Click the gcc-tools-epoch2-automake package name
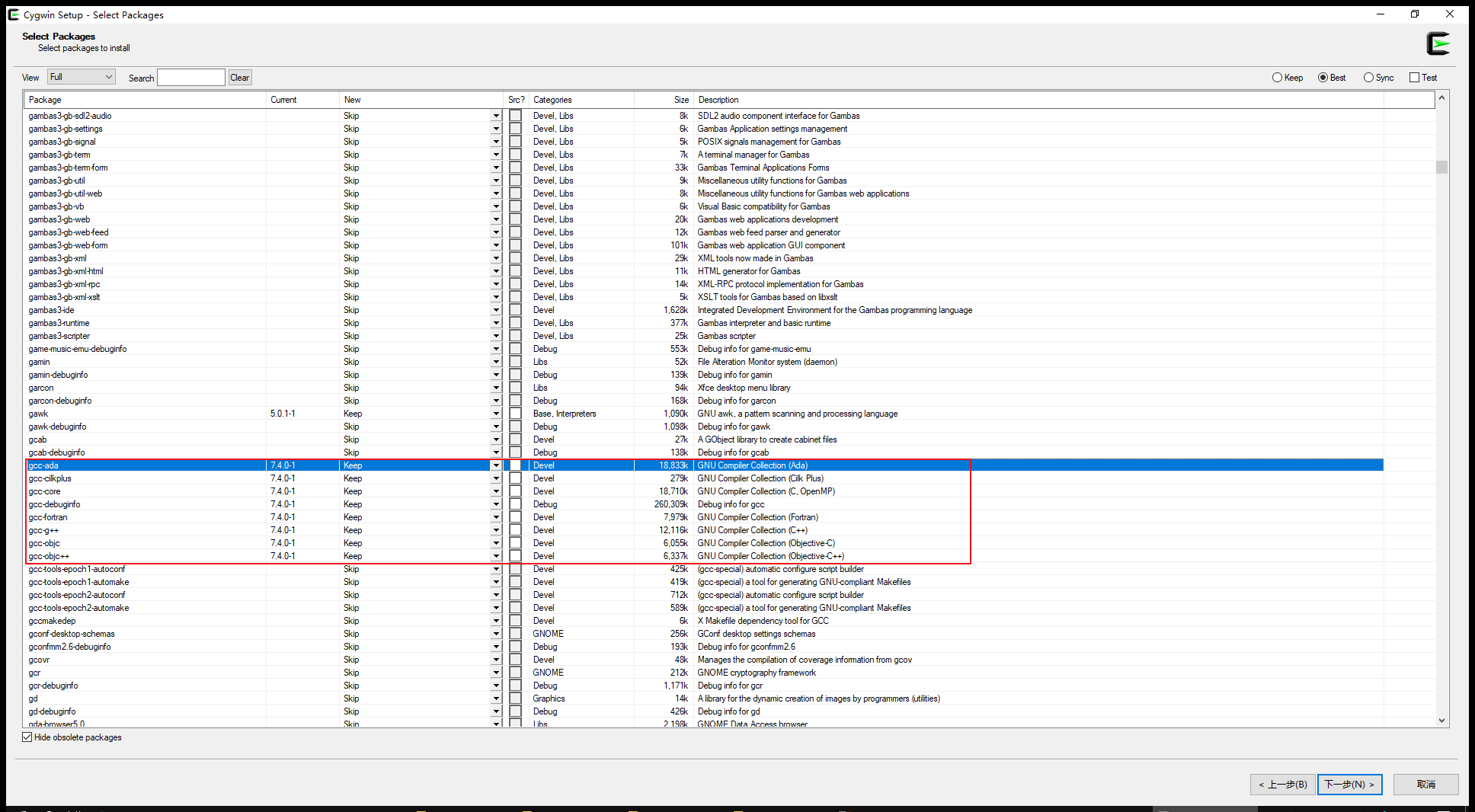 click(x=78, y=608)
